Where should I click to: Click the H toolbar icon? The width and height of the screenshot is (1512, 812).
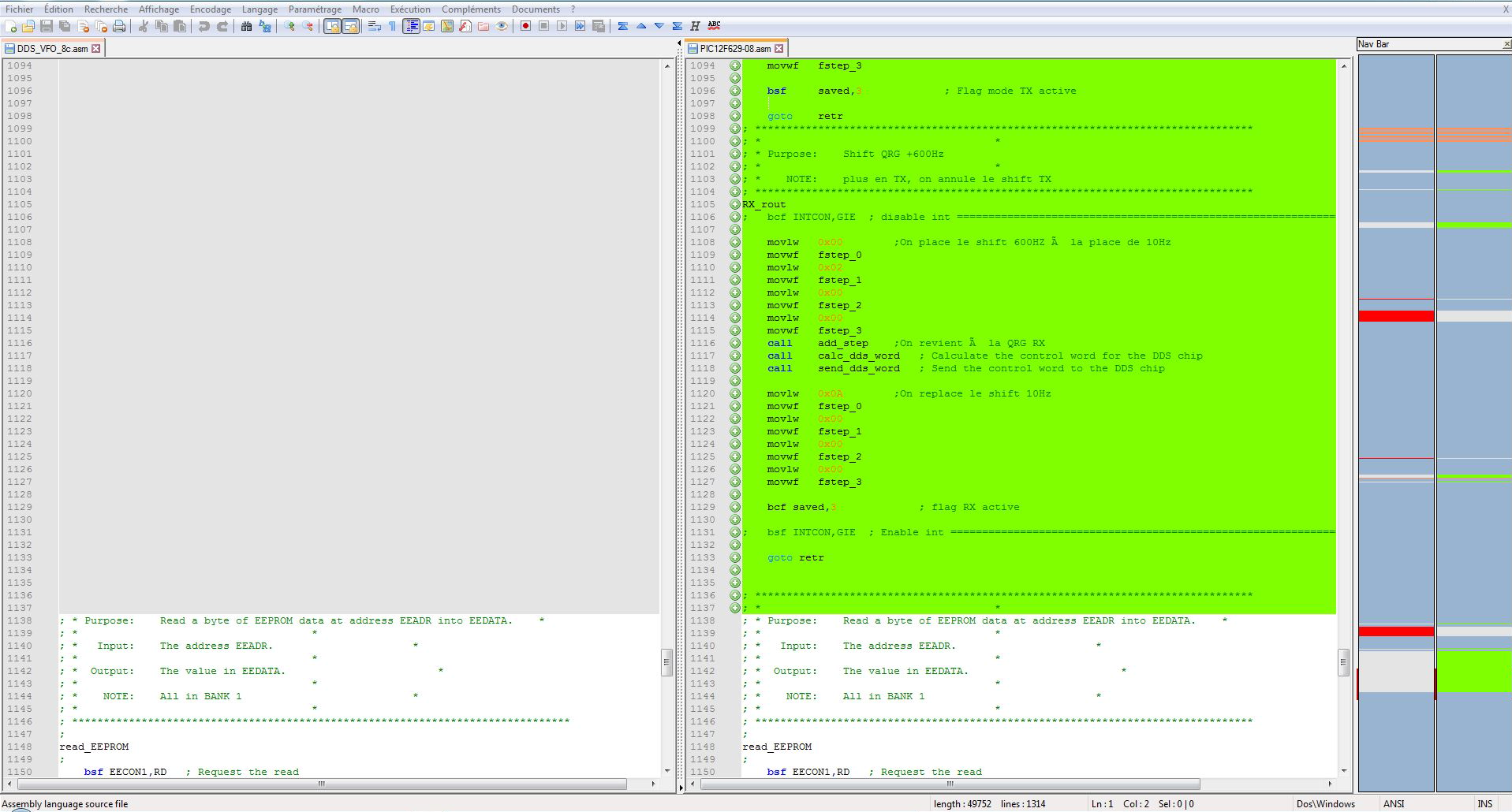tap(695, 27)
